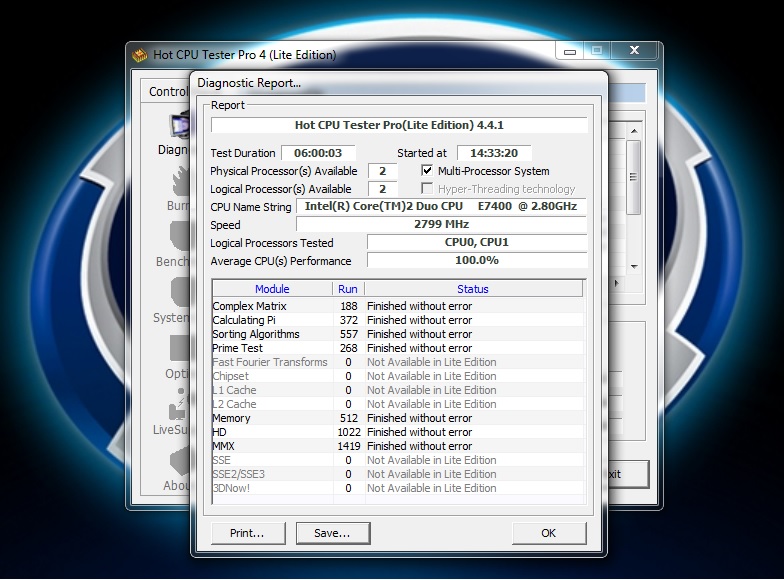
Task: Toggle the Hyper-Threading technology checkbox
Action: click(x=427, y=188)
